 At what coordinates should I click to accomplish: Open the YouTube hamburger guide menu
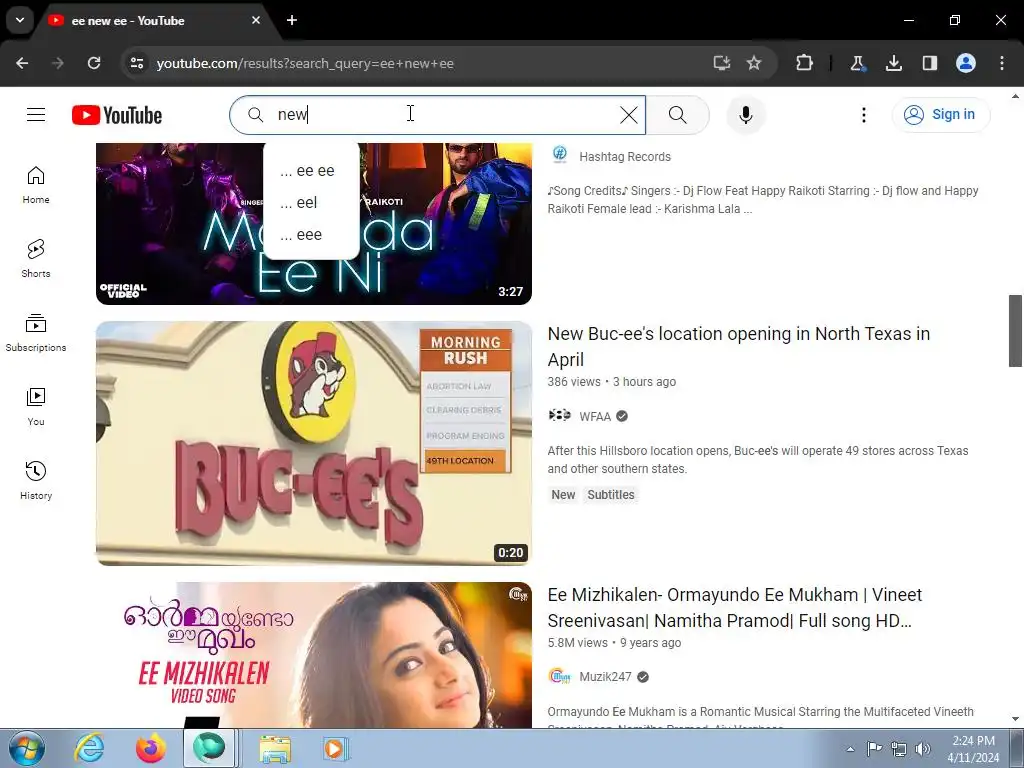coord(36,115)
